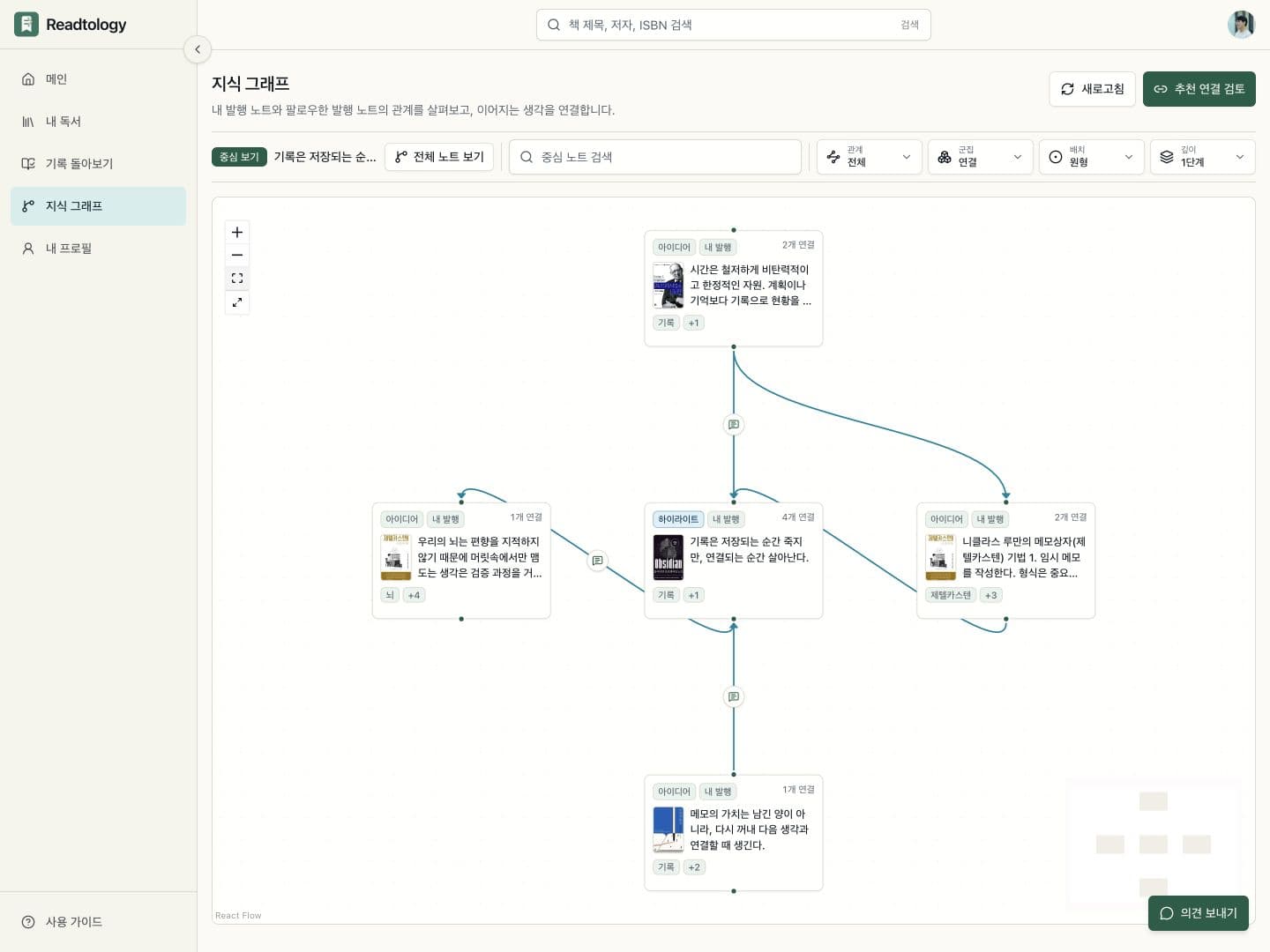
Task: Open the note icon on upper vertical edge
Action: [x=734, y=425]
